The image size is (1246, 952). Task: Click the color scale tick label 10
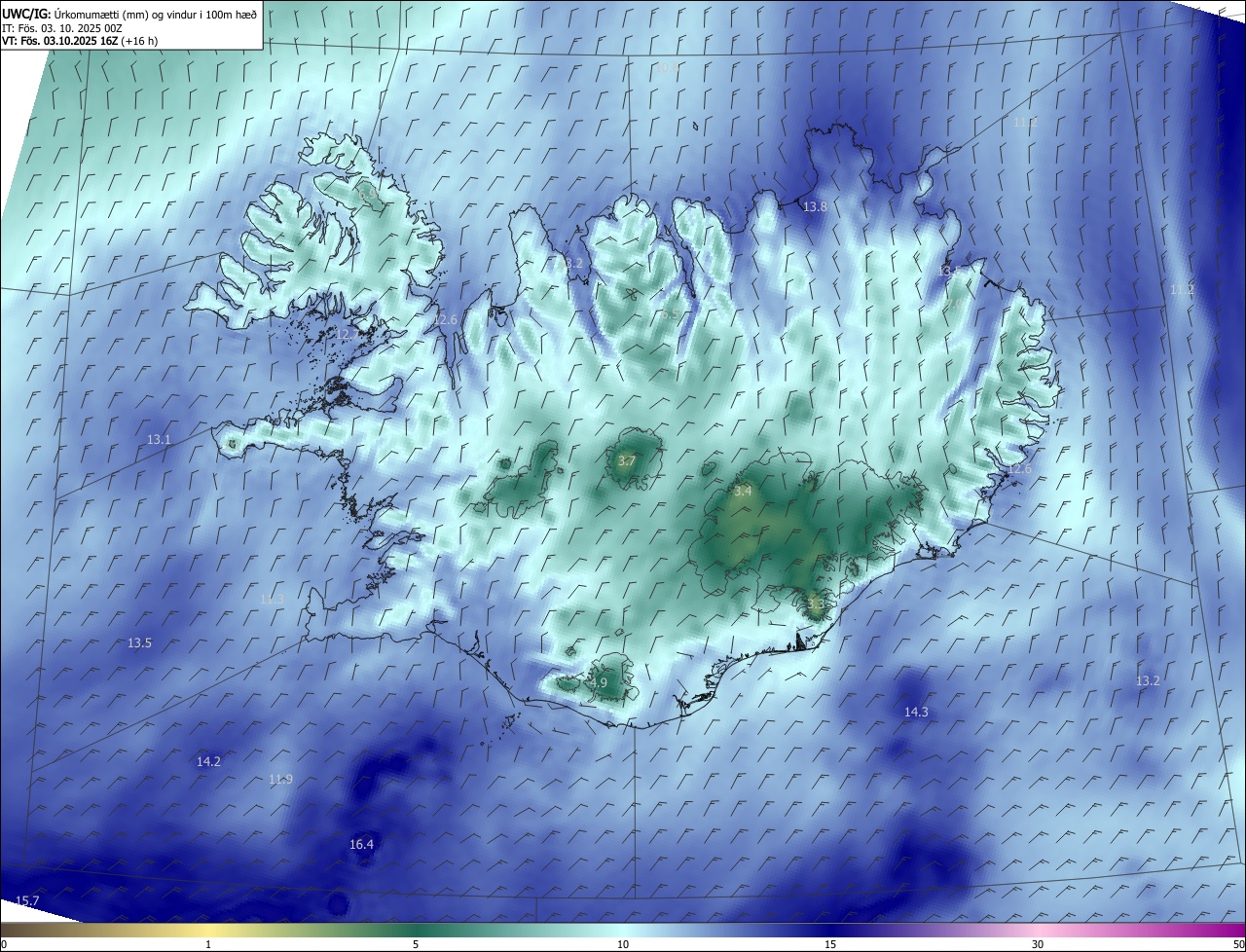coord(623,944)
